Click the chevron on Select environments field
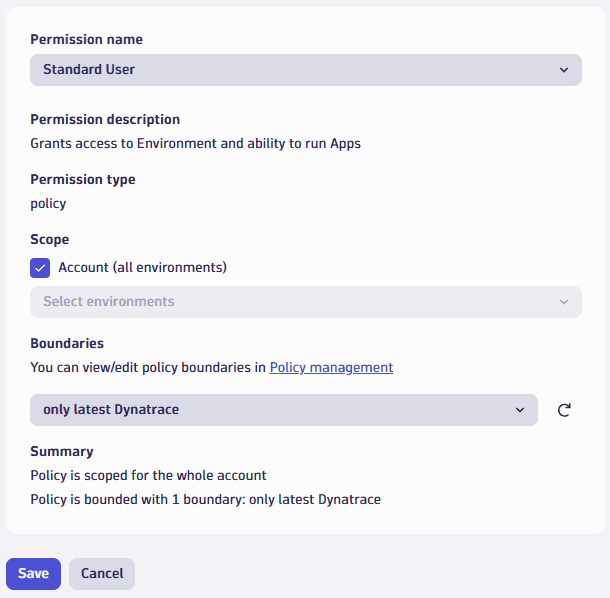 click(564, 302)
